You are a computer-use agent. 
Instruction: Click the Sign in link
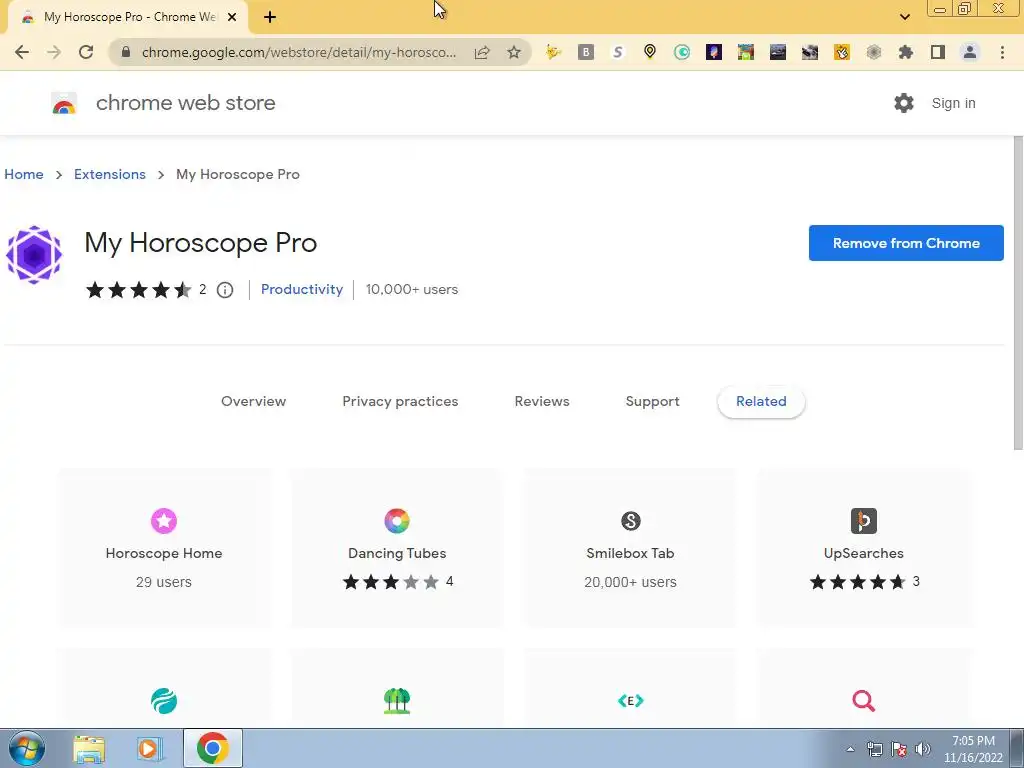(x=953, y=103)
